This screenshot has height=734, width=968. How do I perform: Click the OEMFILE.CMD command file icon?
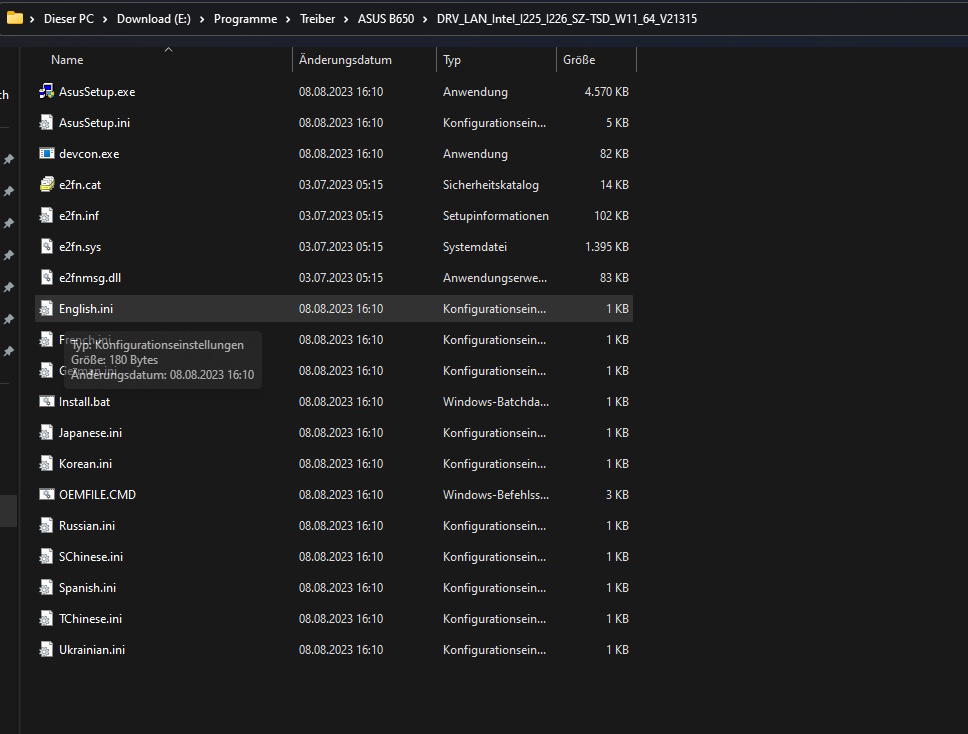(x=46, y=494)
